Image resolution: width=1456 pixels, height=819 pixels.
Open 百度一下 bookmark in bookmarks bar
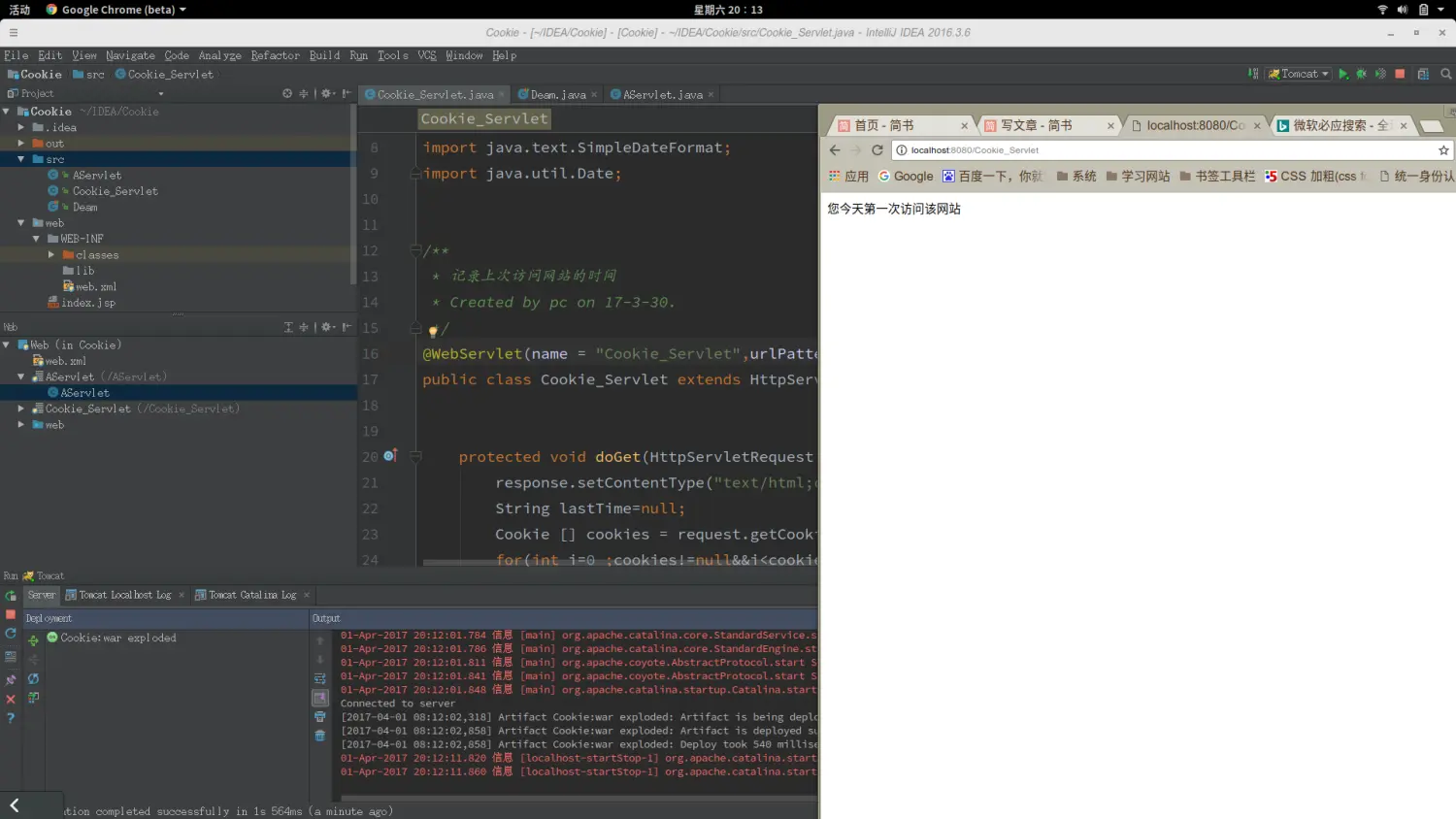992,176
